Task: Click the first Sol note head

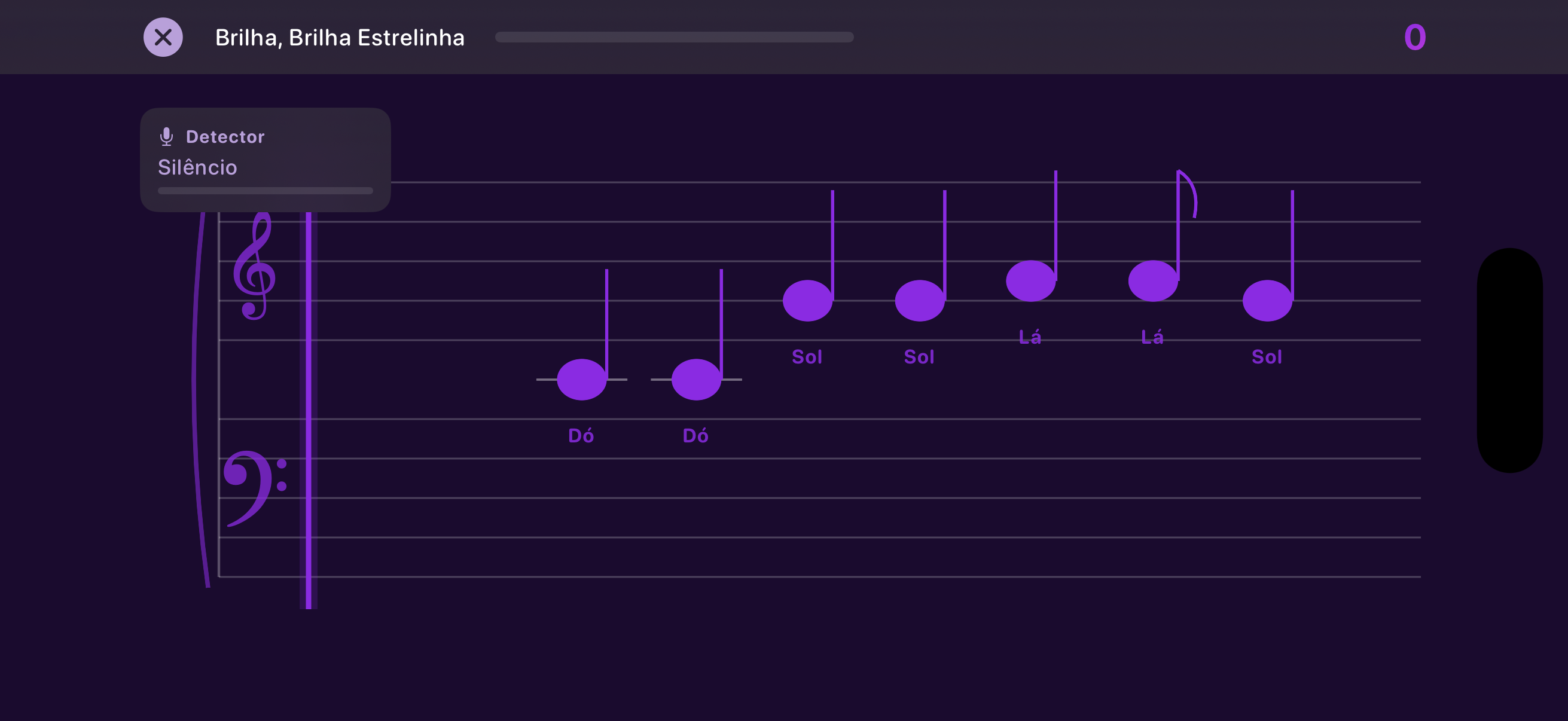Action: tap(808, 301)
